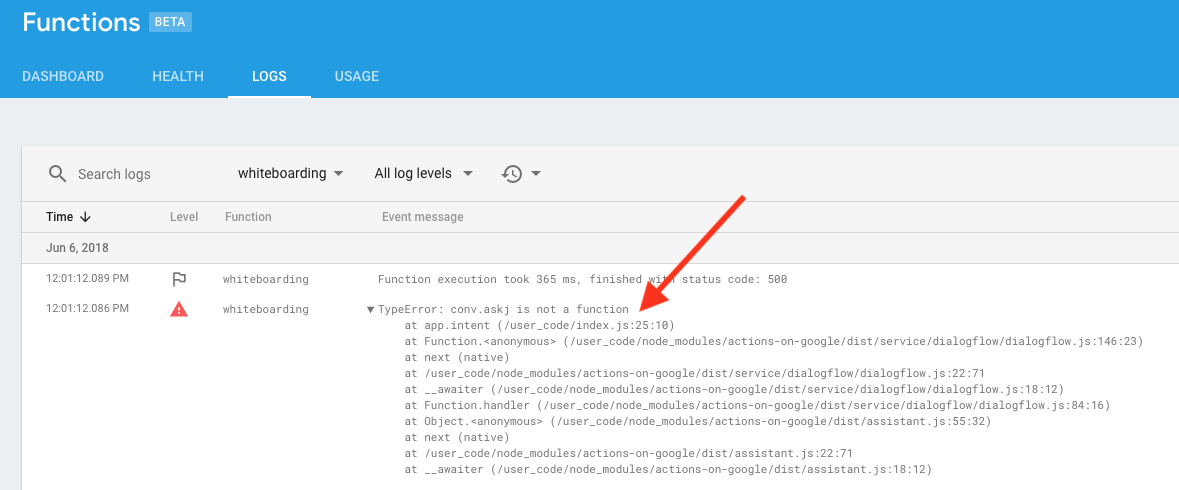Select the Logs tab
Image resolution: width=1179 pixels, height=490 pixels.
269,76
